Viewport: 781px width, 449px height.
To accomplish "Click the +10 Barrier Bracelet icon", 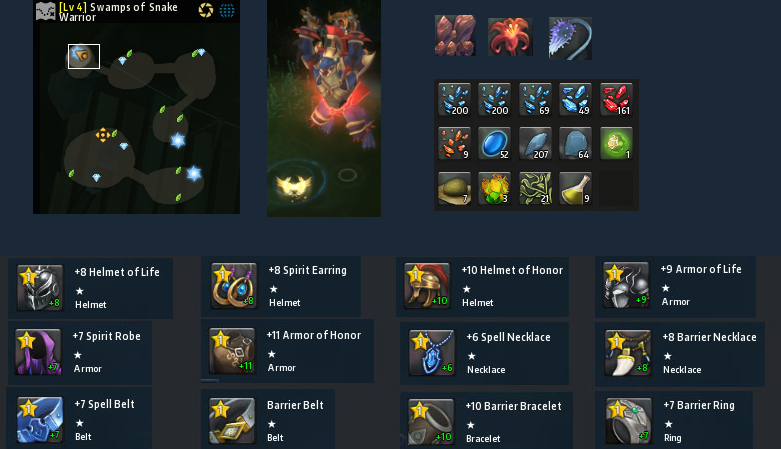I will [x=431, y=422].
